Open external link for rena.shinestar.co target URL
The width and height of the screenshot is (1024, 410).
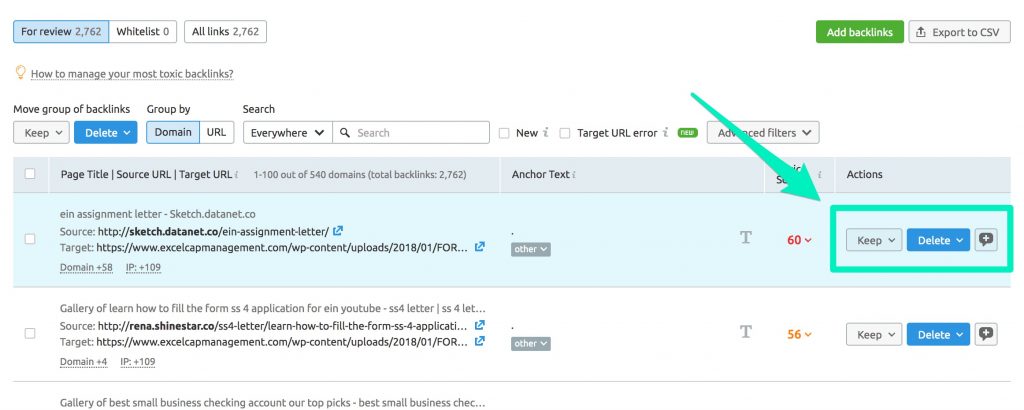point(479,341)
